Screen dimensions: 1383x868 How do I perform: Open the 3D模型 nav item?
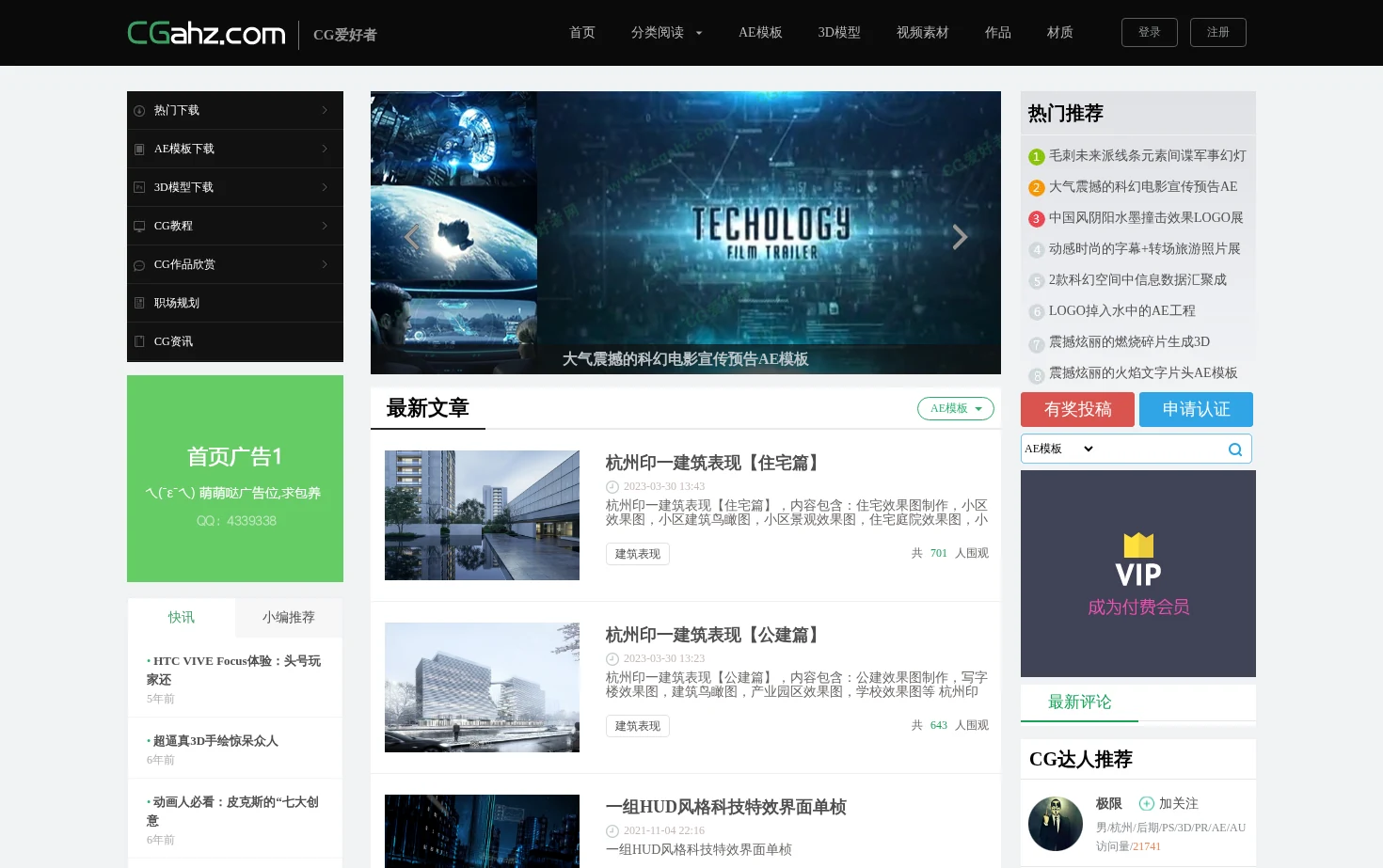[839, 33]
